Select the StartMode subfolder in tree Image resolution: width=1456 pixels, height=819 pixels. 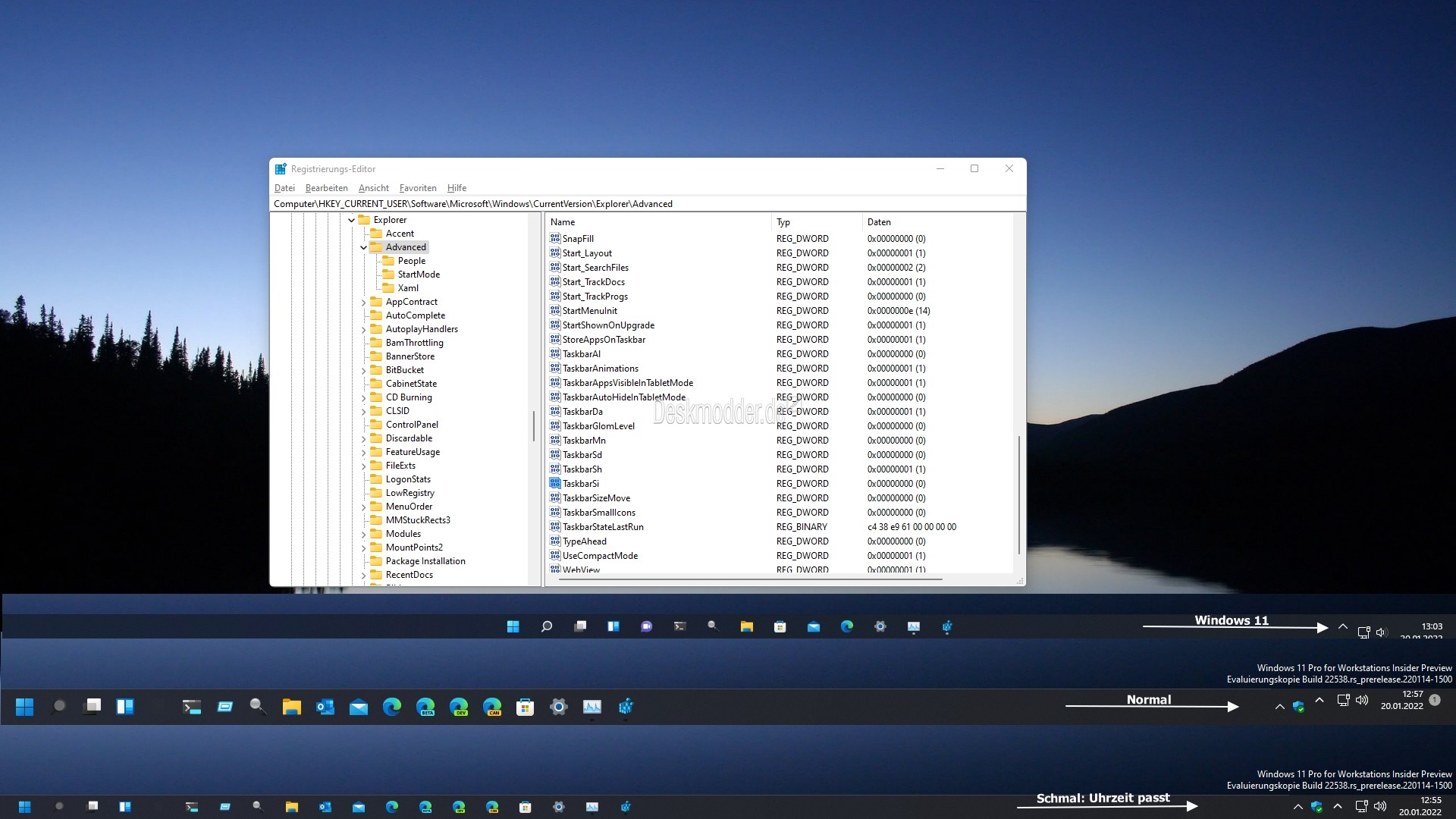(419, 275)
